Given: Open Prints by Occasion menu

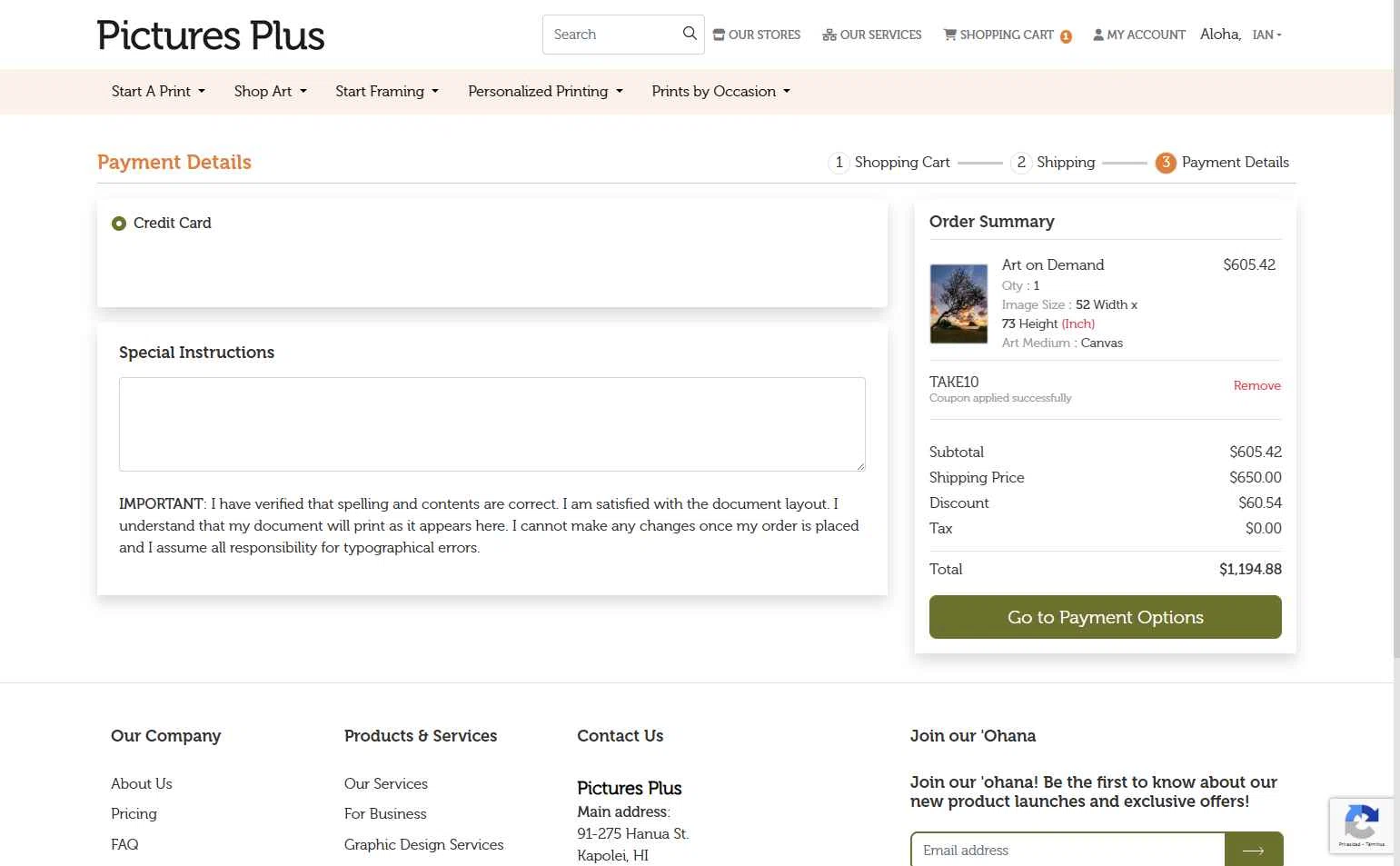Looking at the screenshot, I should coord(721,91).
